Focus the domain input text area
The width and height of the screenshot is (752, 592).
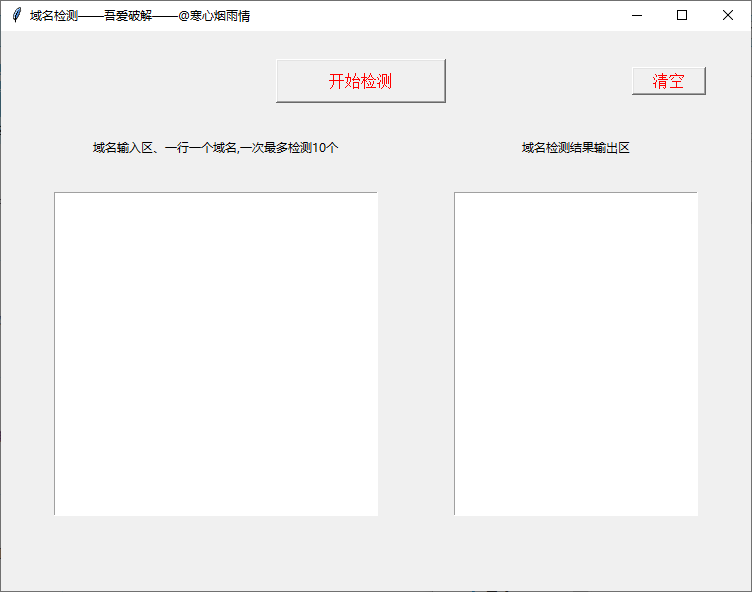click(216, 354)
